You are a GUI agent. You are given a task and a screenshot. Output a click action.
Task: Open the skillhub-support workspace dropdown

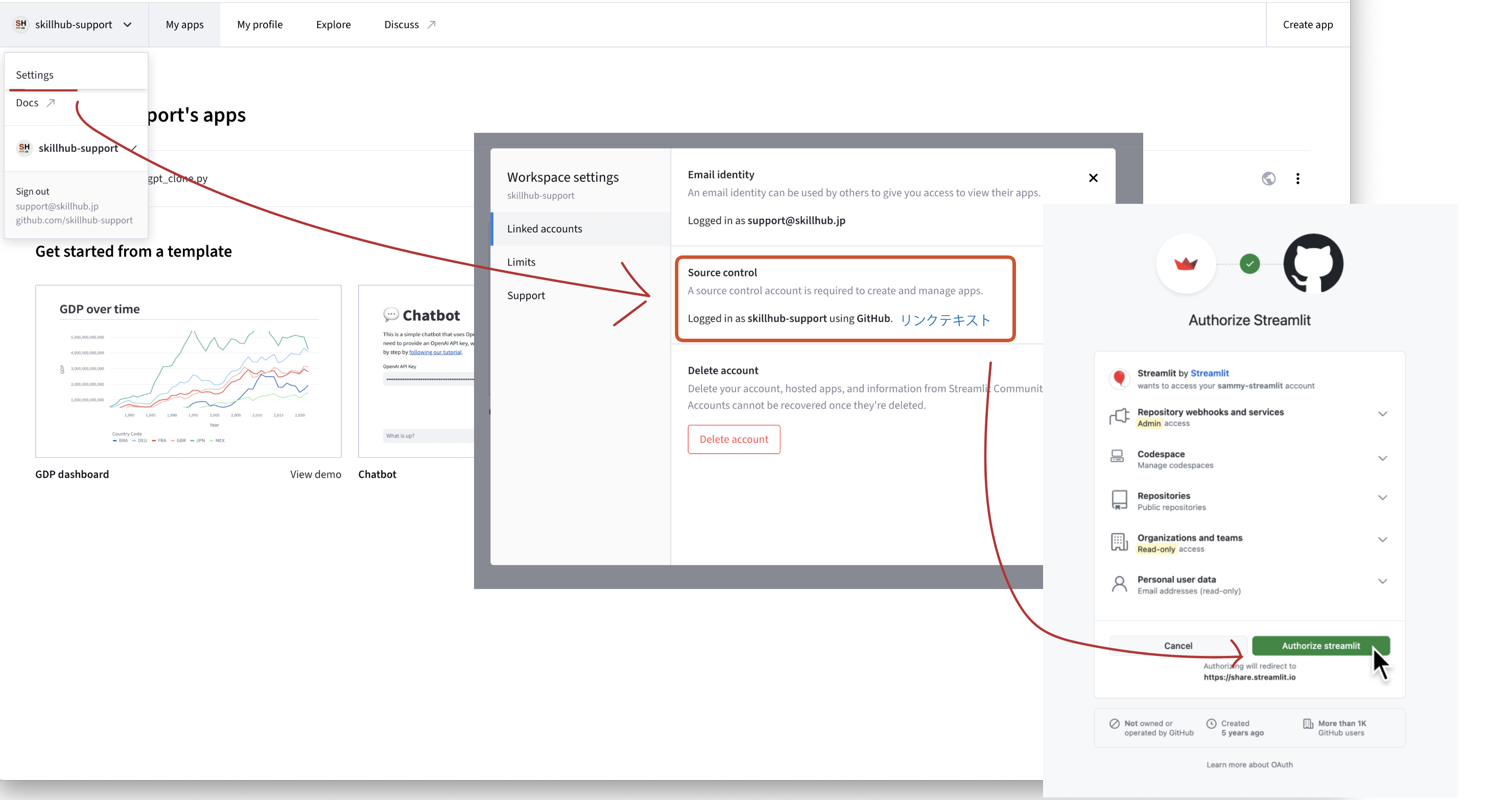(74, 25)
